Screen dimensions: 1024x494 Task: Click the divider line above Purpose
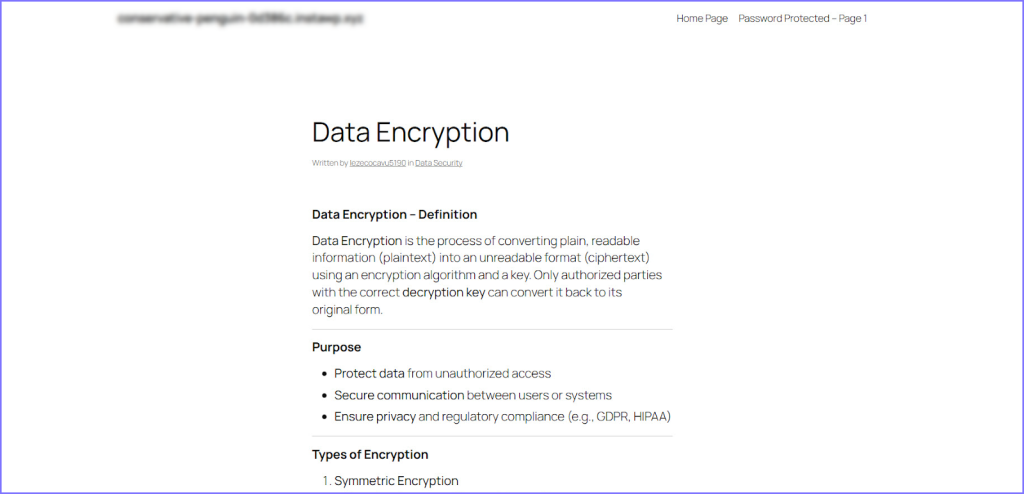(492, 329)
